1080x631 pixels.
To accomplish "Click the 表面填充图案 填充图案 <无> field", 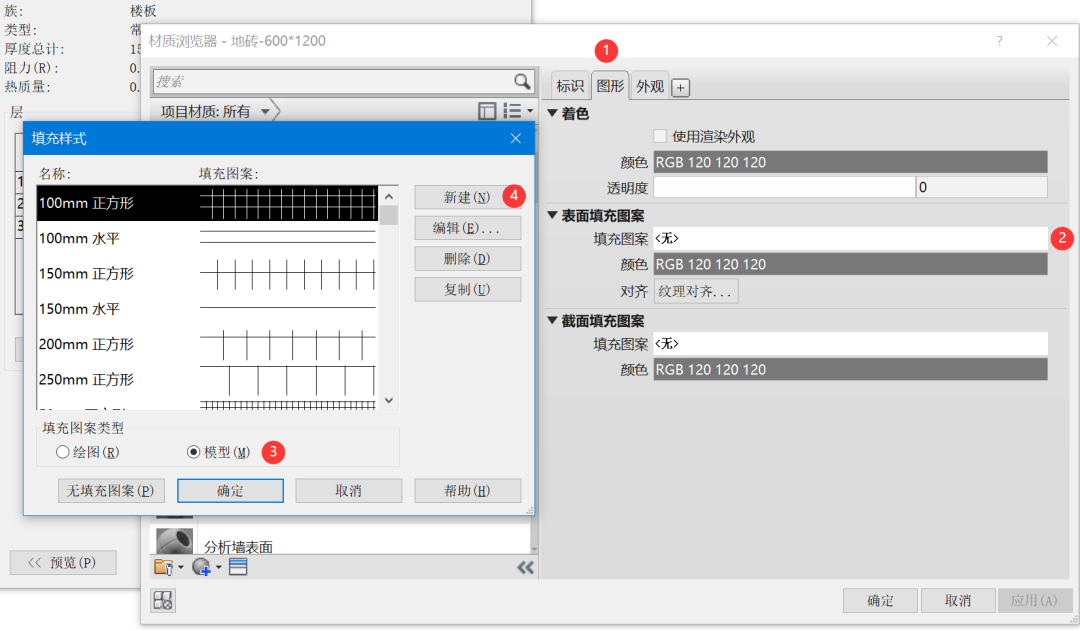I will point(851,238).
